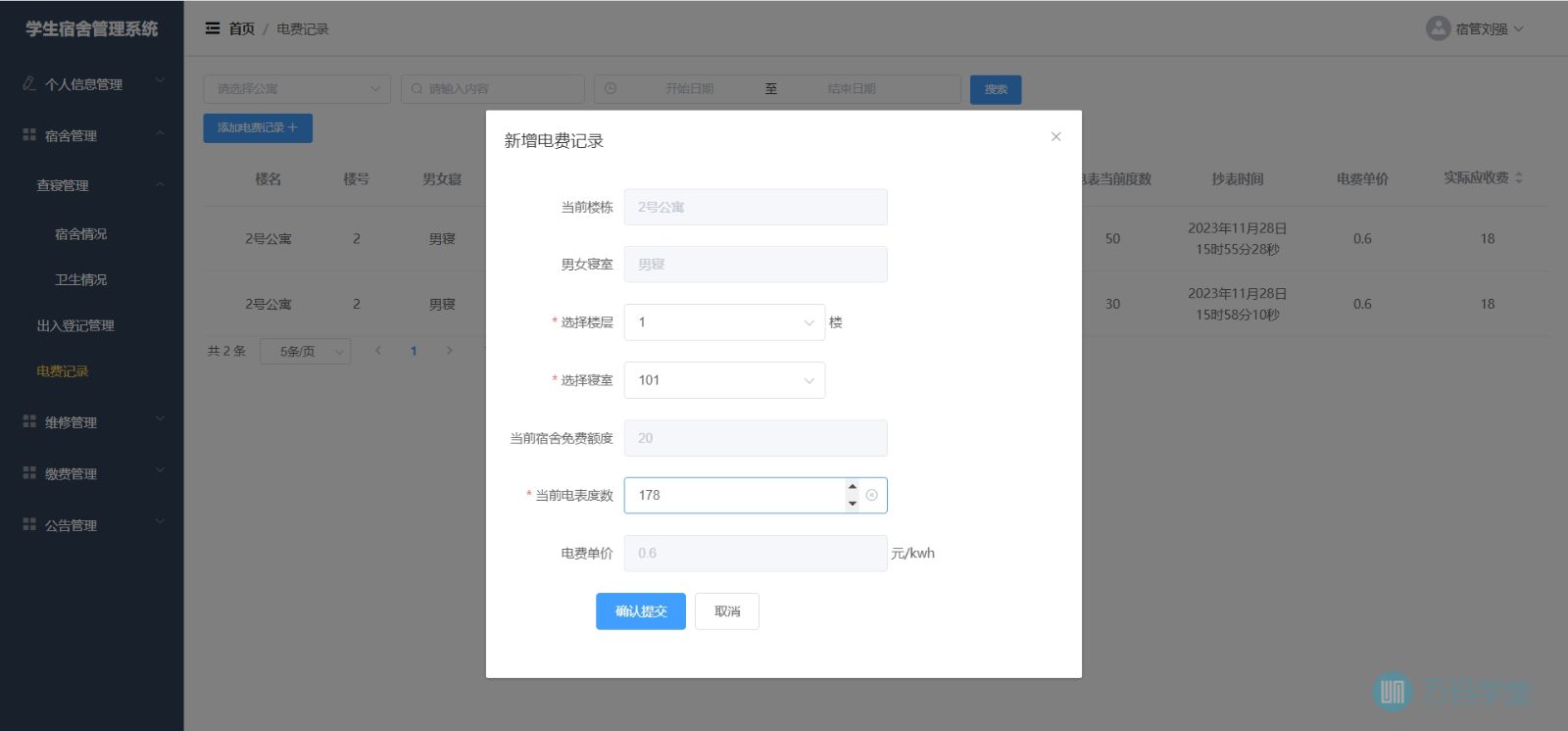Click the disabled 男女寝室 field showing 男寝
The height and width of the screenshot is (731, 1568).
click(x=756, y=265)
